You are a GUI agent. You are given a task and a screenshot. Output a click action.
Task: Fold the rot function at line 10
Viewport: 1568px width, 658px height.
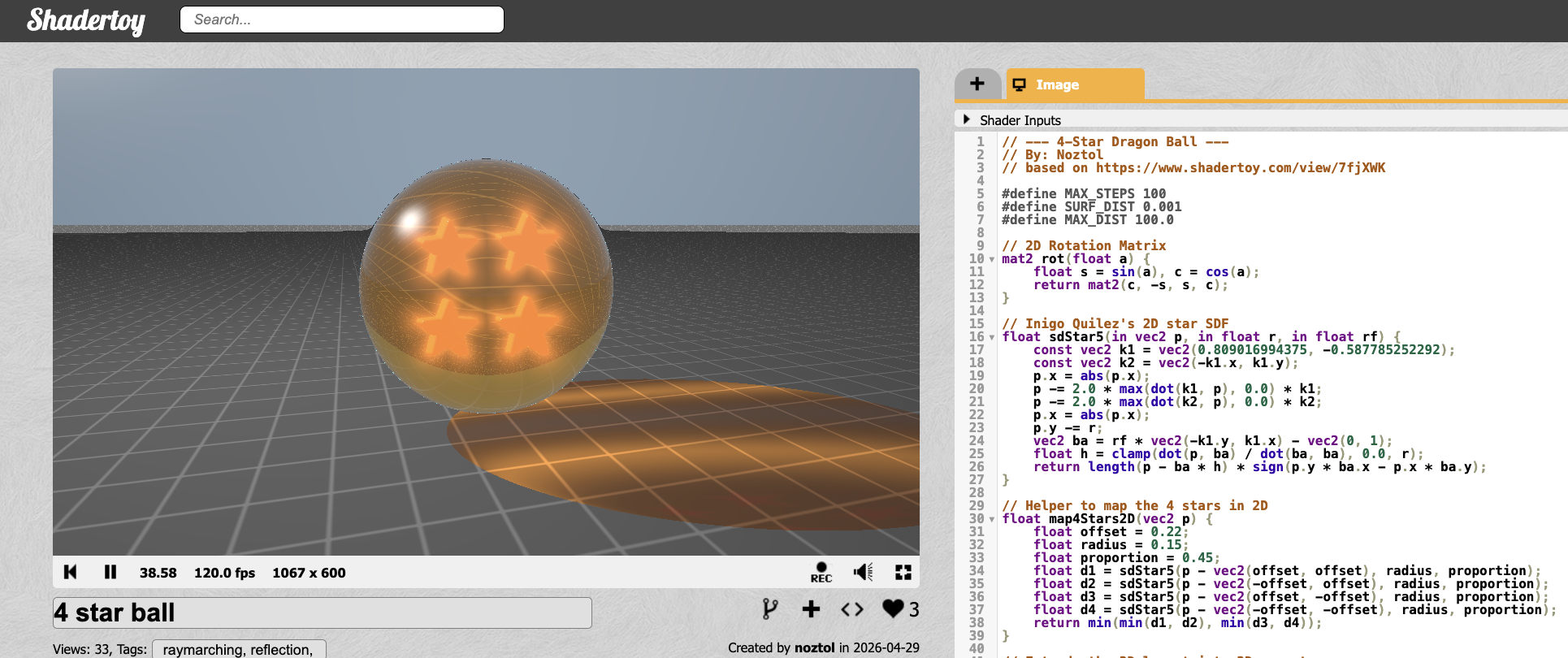(x=992, y=259)
